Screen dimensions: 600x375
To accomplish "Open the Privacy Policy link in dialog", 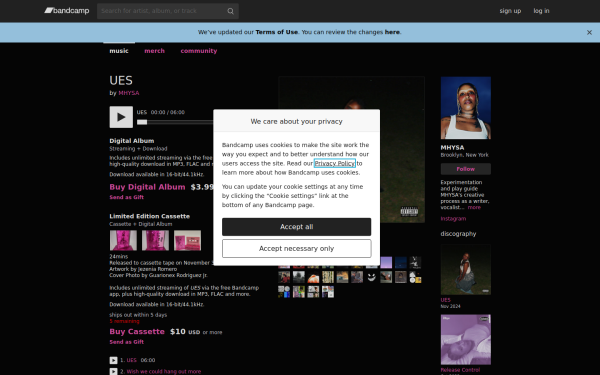I will click(x=335, y=163).
